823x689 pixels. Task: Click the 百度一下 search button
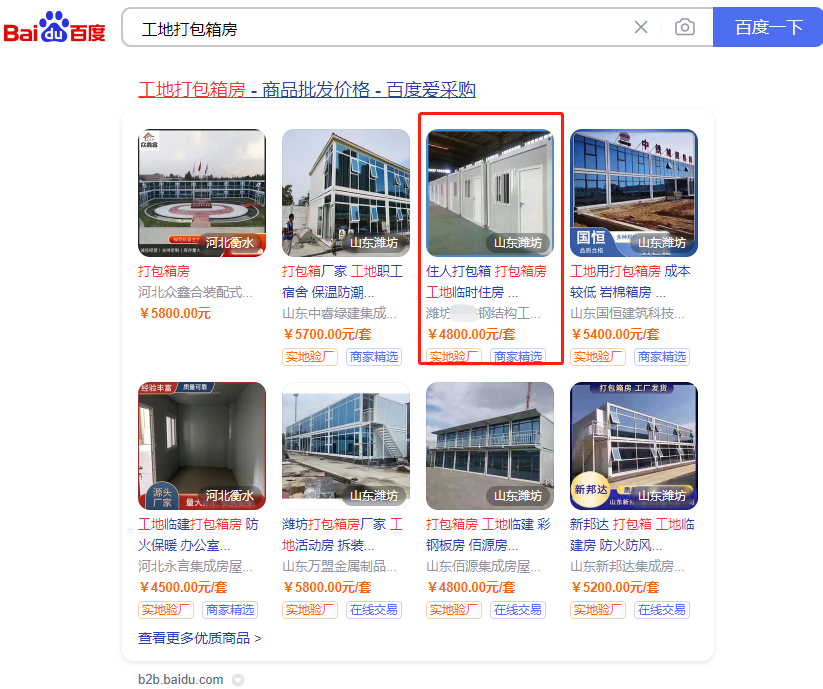point(768,27)
